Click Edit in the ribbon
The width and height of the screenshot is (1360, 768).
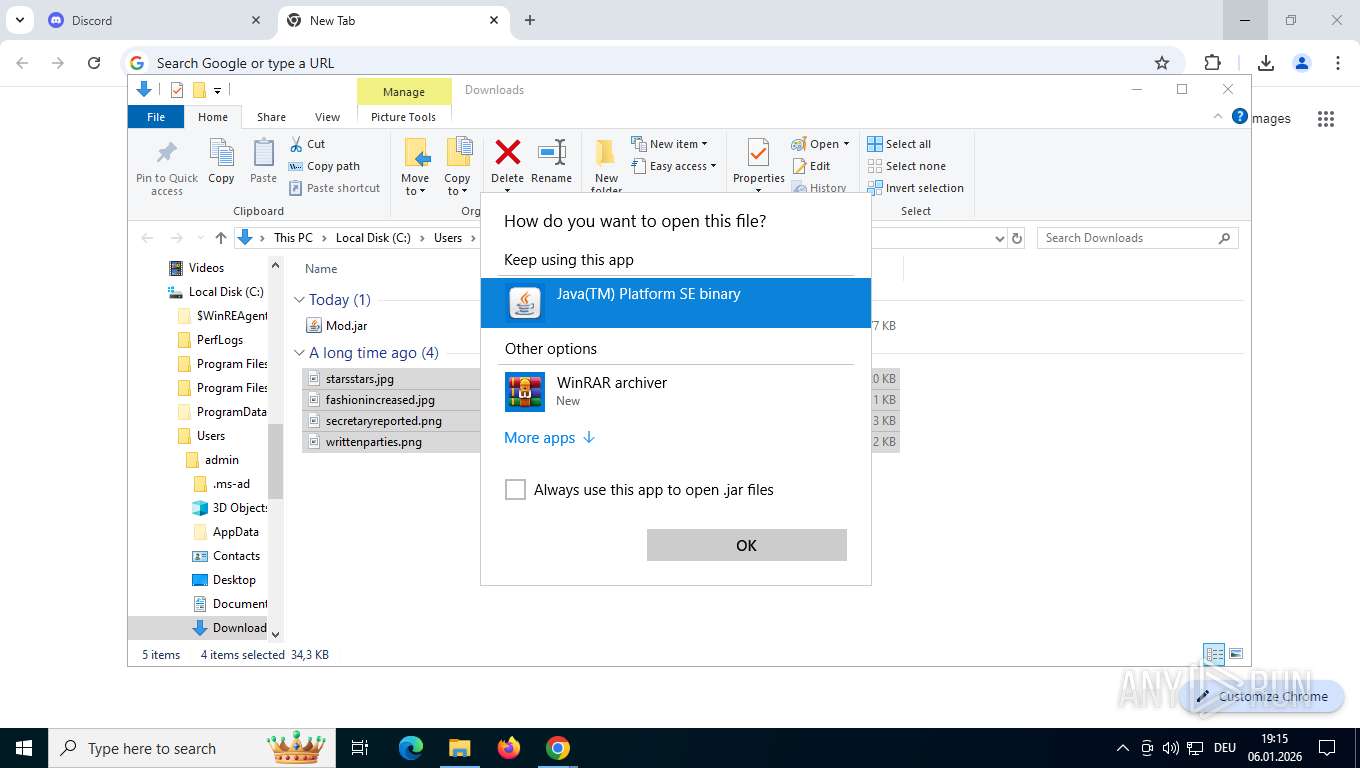point(811,166)
